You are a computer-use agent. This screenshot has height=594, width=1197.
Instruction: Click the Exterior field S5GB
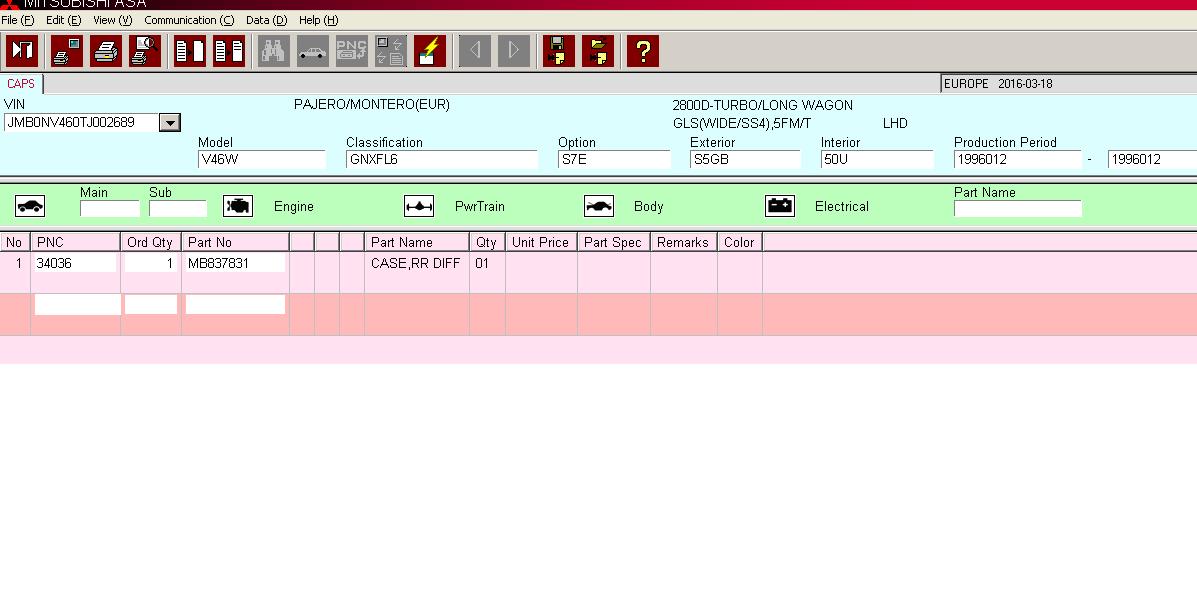coord(746,160)
